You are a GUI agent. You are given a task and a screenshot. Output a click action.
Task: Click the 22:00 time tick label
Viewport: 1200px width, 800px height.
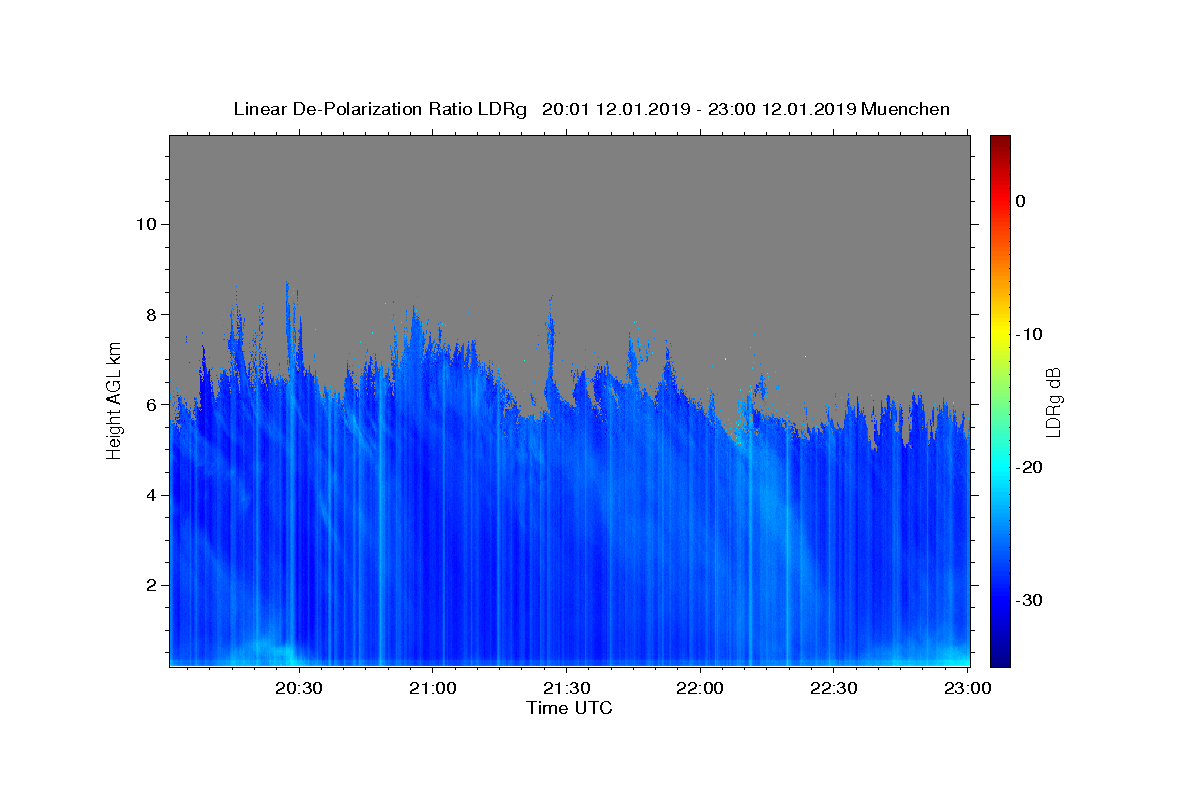pos(700,689)
